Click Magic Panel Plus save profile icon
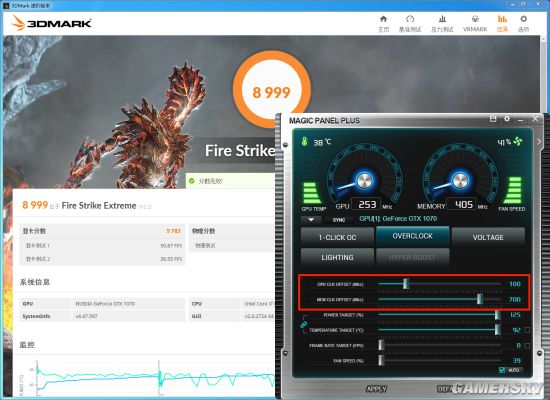This screenshot has width=550, height=400. tap(493, 119)
